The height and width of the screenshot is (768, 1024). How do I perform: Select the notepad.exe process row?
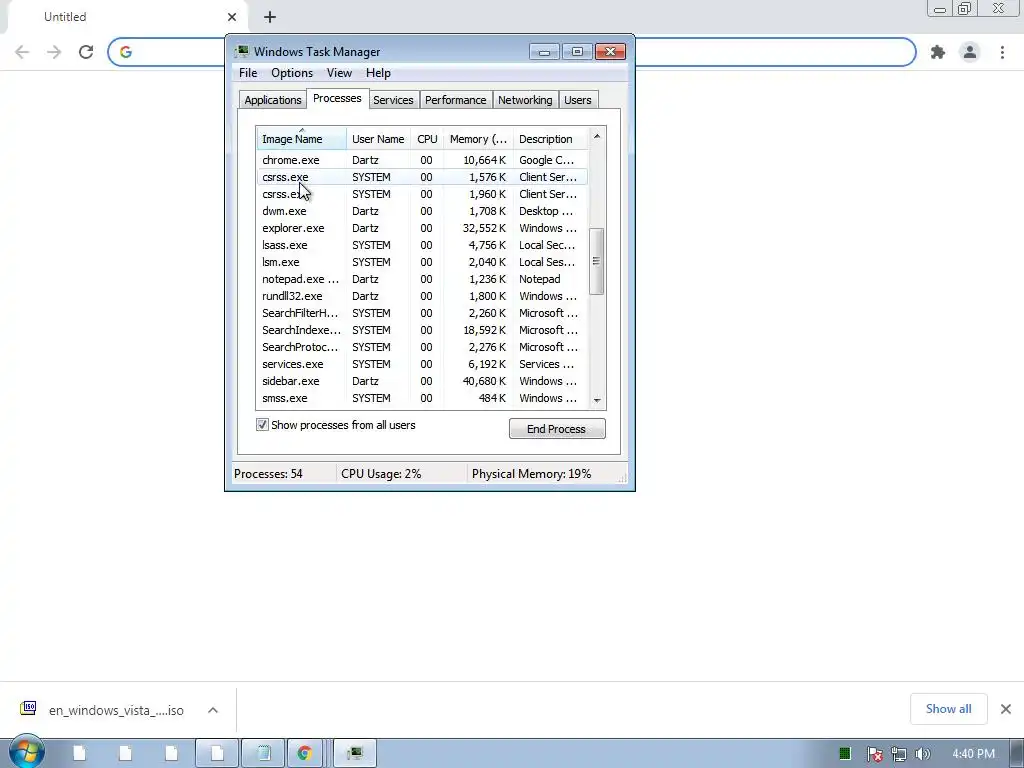pos(422,279)
